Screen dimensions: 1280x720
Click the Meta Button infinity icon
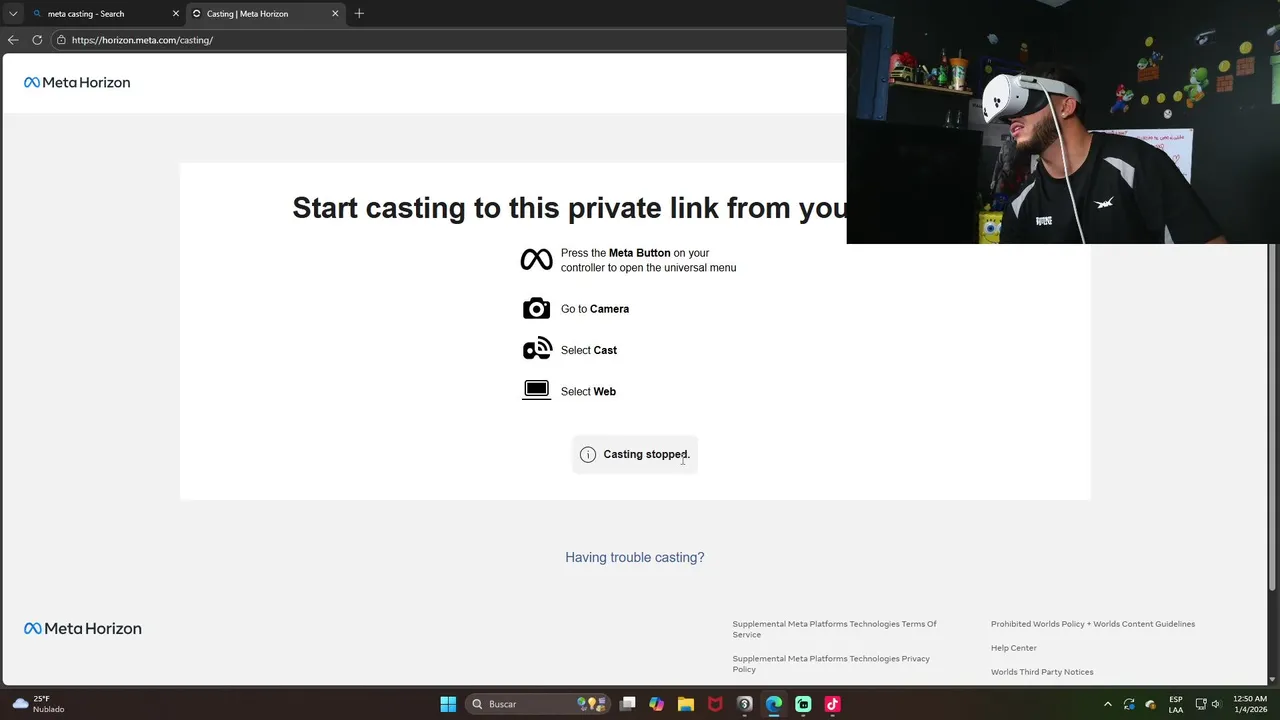[x=536, y=260]
